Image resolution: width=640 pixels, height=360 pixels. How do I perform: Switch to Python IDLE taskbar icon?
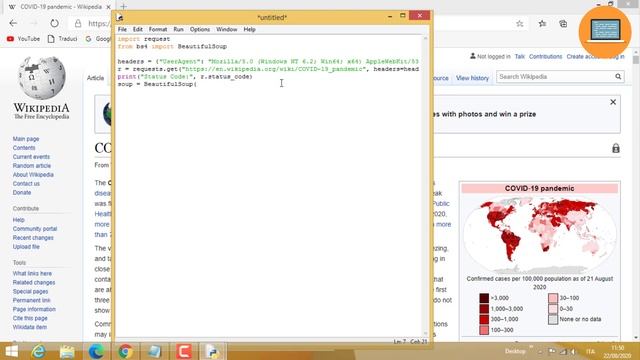[213, 351]
